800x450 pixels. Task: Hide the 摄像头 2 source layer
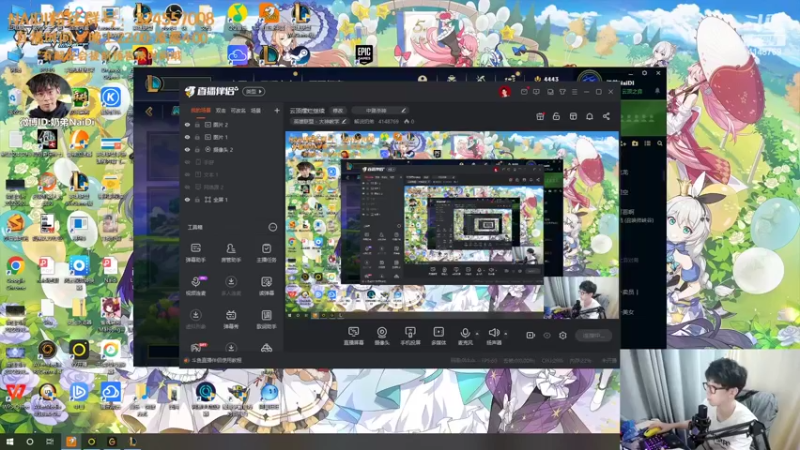(x=187, y=149)
